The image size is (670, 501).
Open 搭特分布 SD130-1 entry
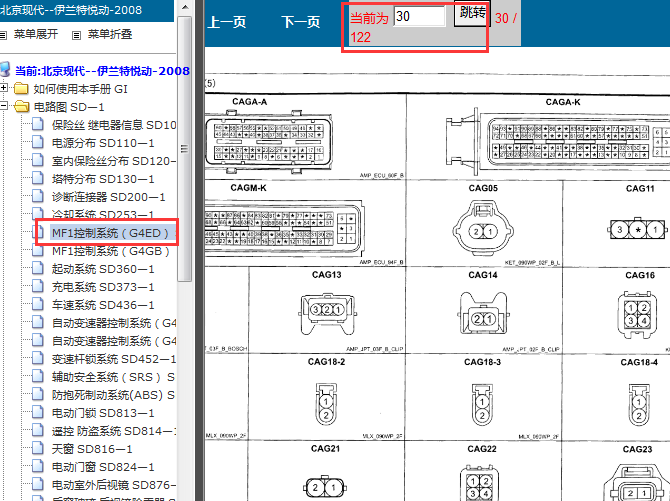coord(103,179)
